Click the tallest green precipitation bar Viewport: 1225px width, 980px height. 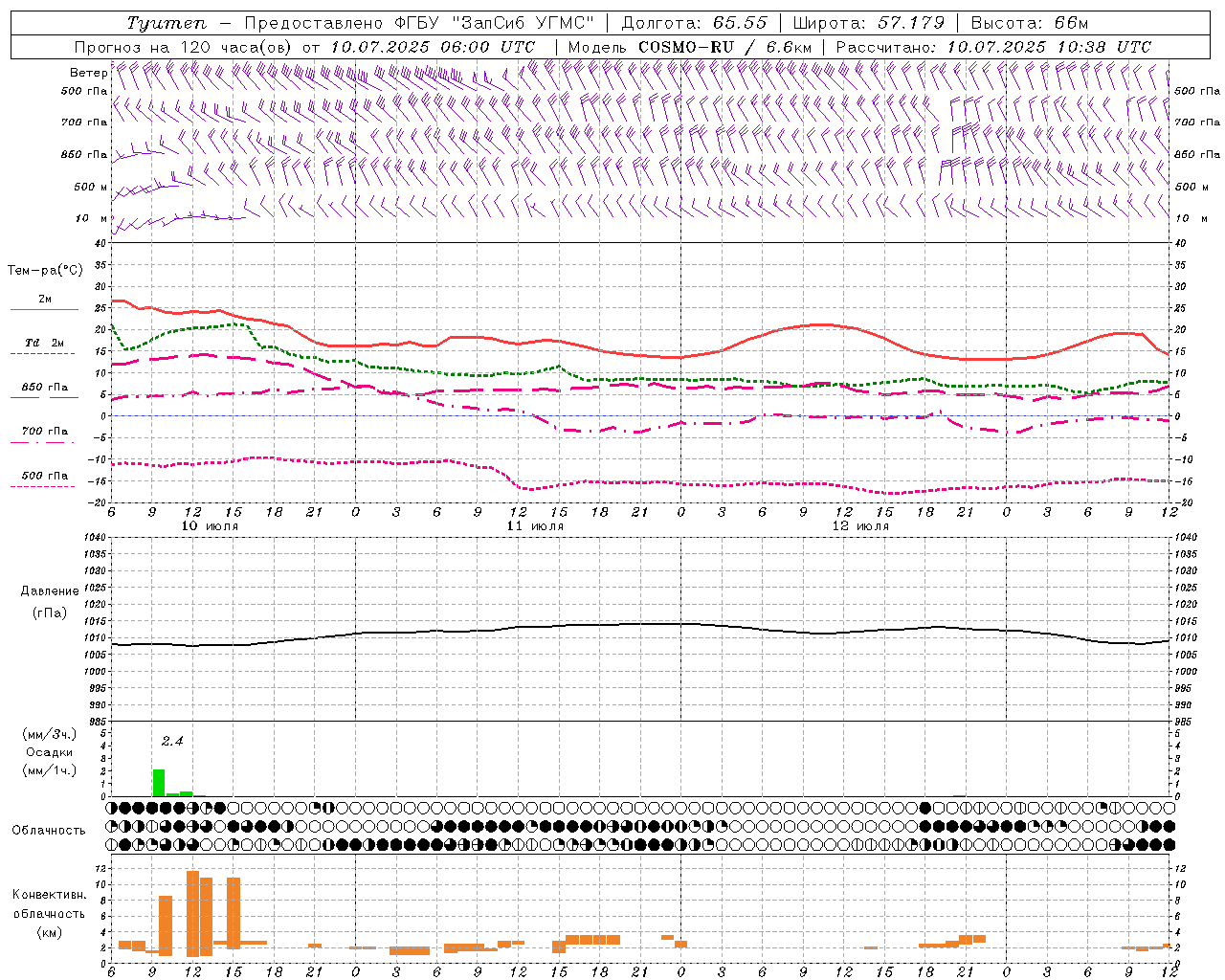point(159,783)
